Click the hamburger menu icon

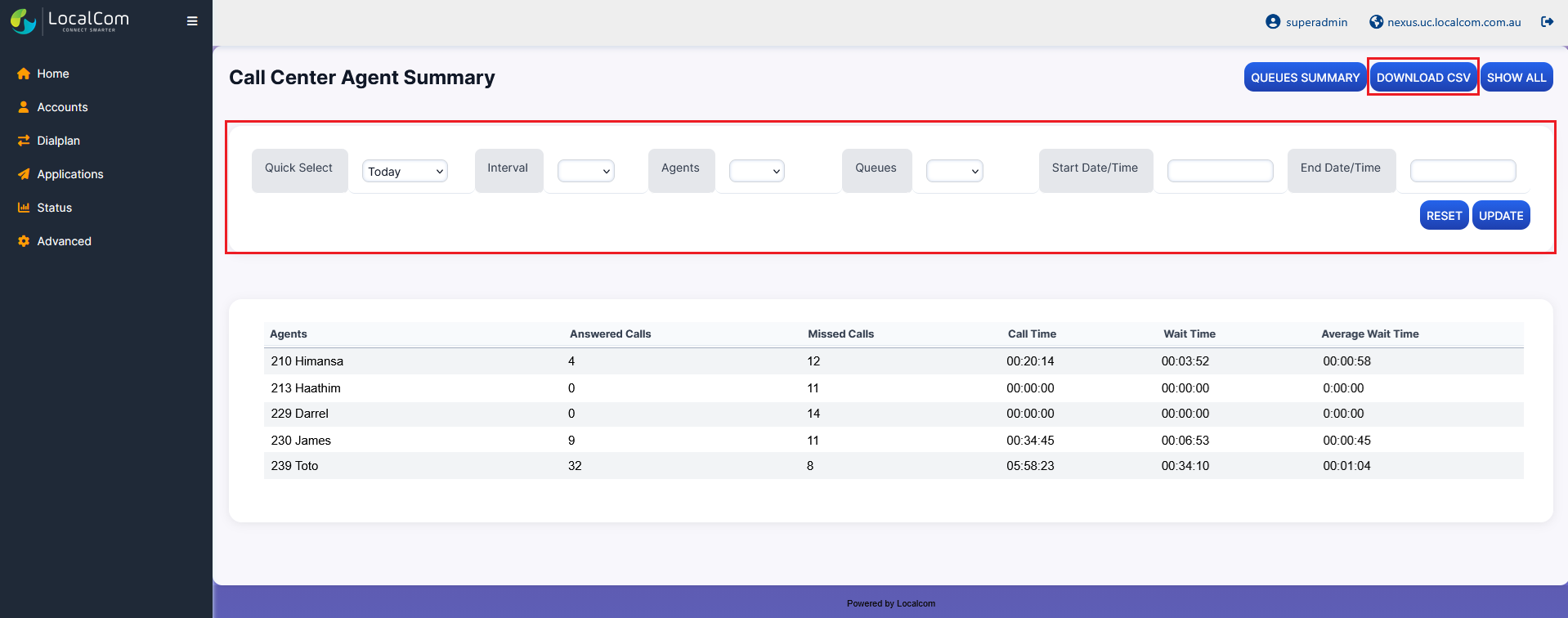click(x=192, y=21)
